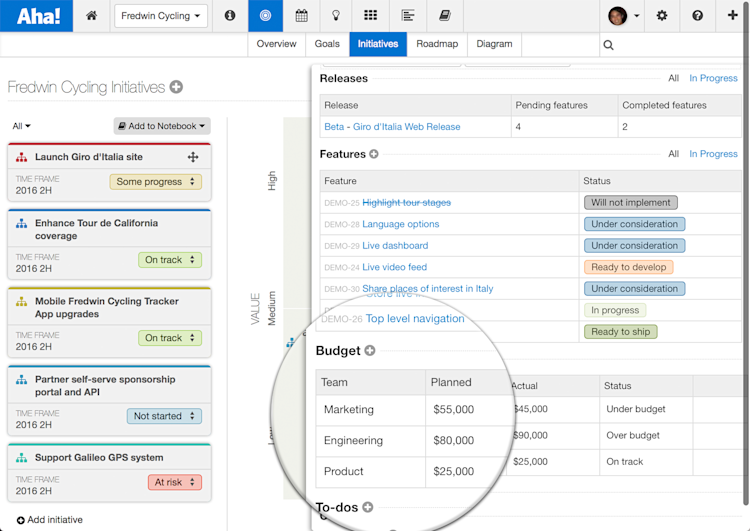Click the Ready to develop status badge
The height and width of the screenshot is (531, 750).
pyautogui.click(x=629, y=267)
